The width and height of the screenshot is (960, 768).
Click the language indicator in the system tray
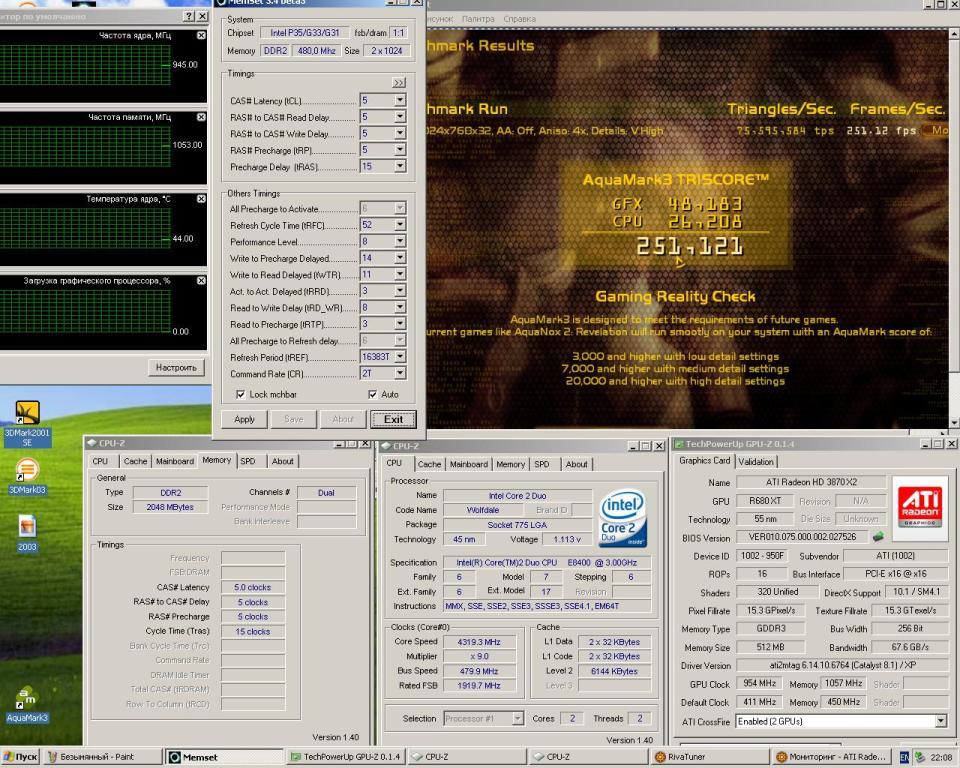(x=904, y=757)
